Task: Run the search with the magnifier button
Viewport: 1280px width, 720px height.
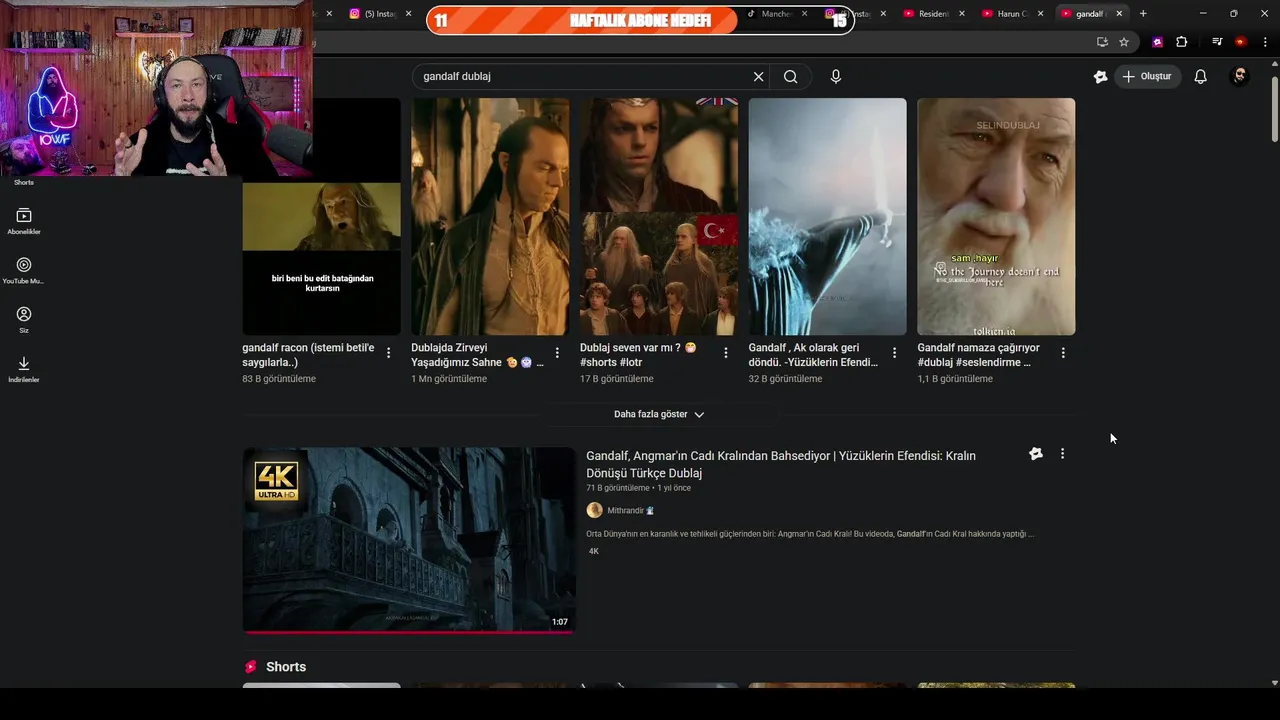Action: 791,76
